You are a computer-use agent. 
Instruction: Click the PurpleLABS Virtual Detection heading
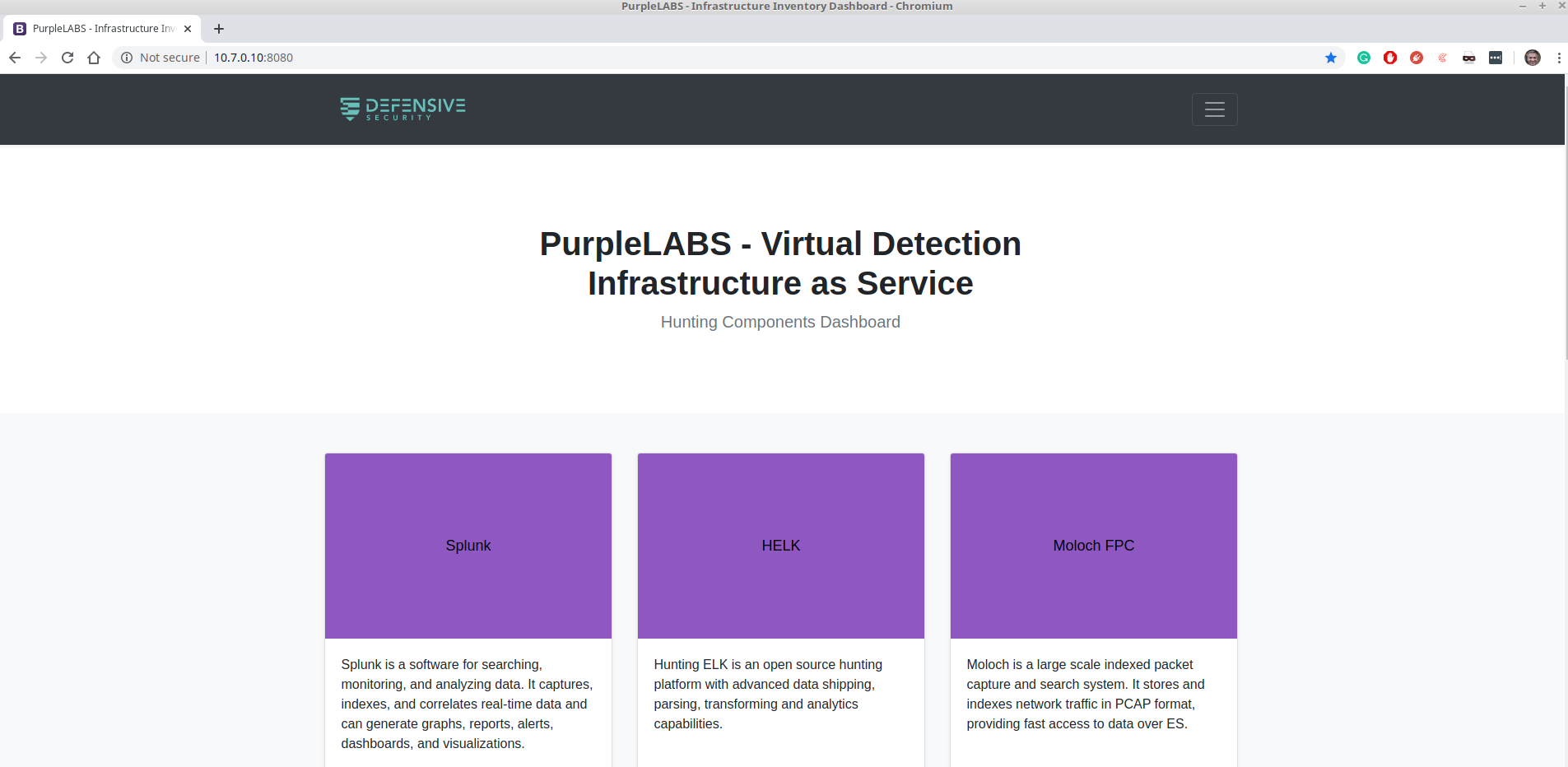[x=780, y=263]
